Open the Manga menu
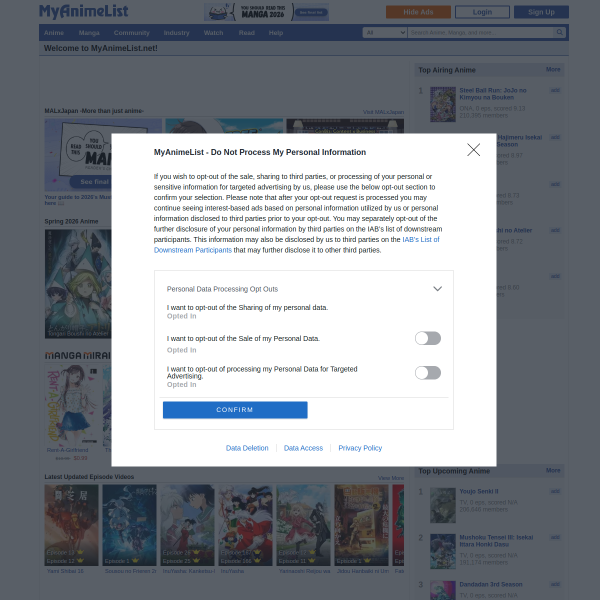The height and width of the screenshot is (600, 600). [x=89, y=33]
